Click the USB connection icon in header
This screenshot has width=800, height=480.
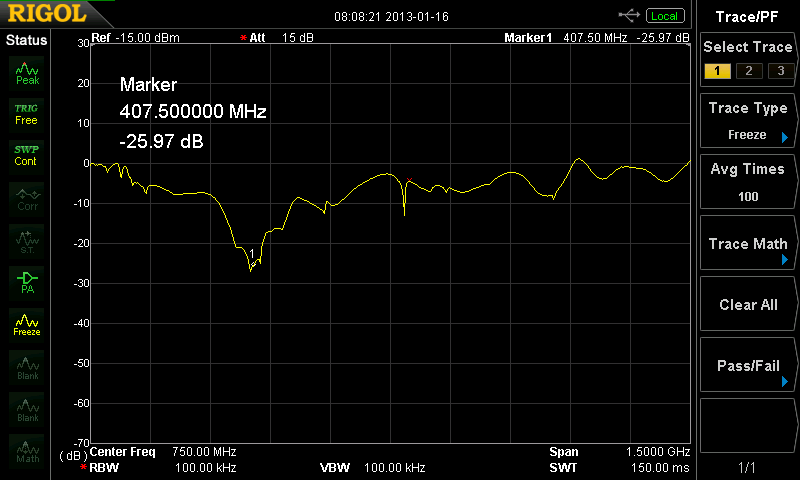pos(629,15)
